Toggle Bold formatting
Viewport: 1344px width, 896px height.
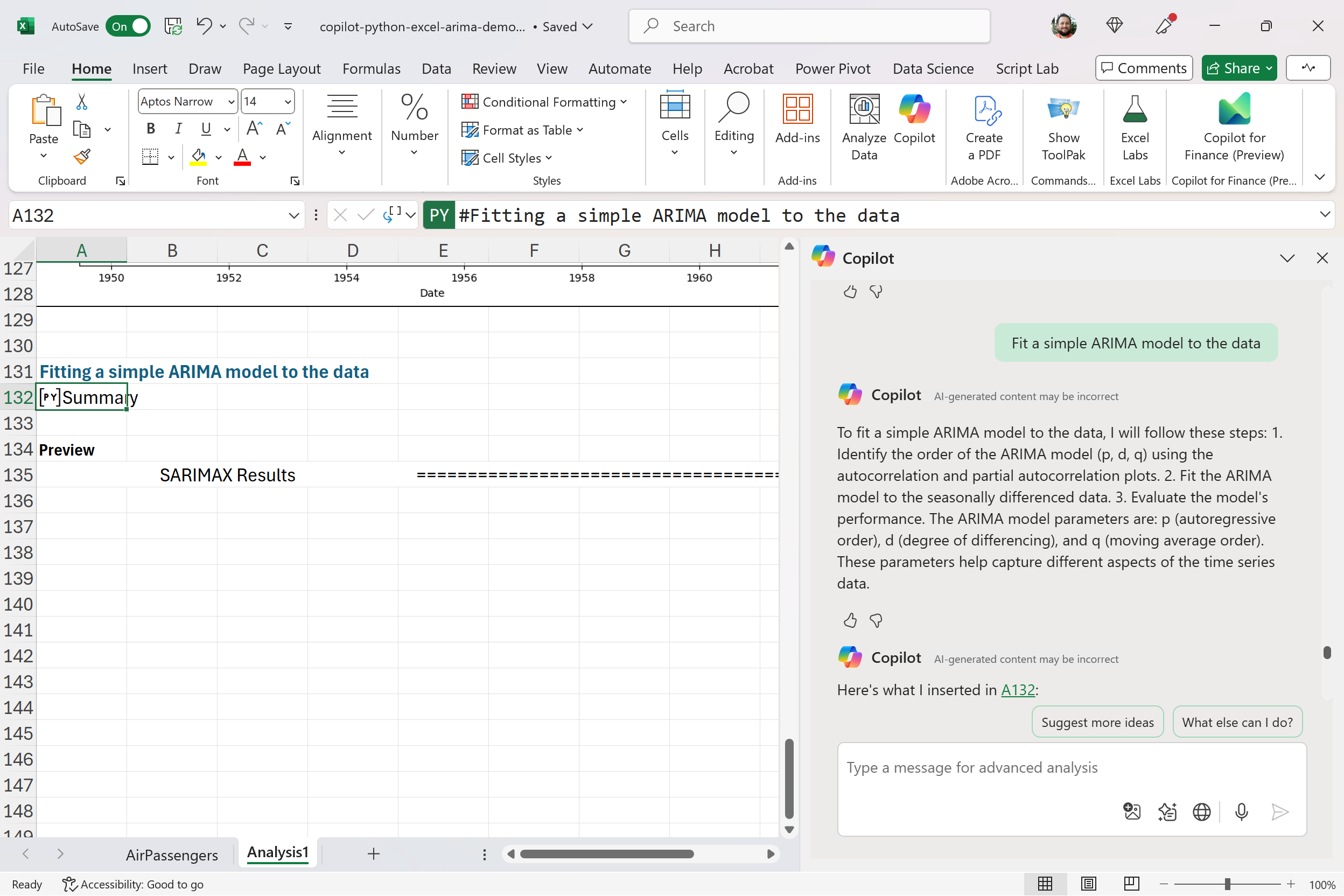[x=151, y=129]
